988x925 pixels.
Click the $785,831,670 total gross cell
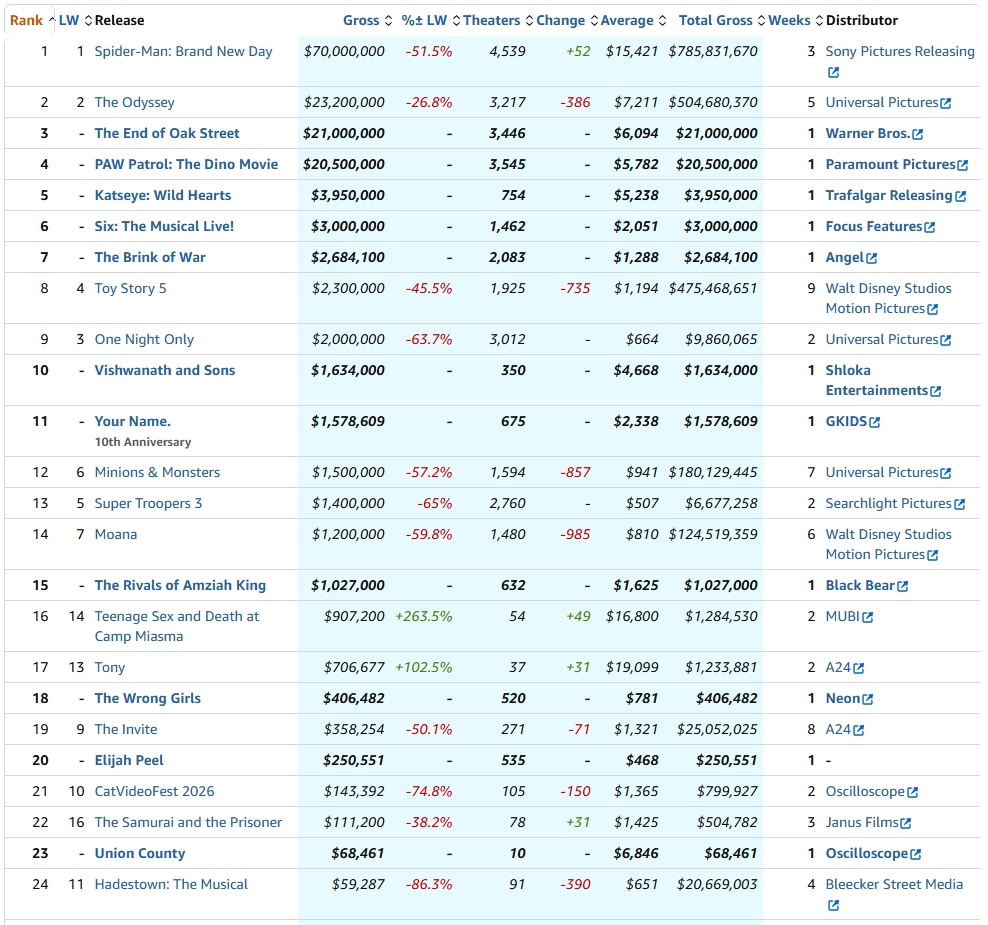click(713, 52)
